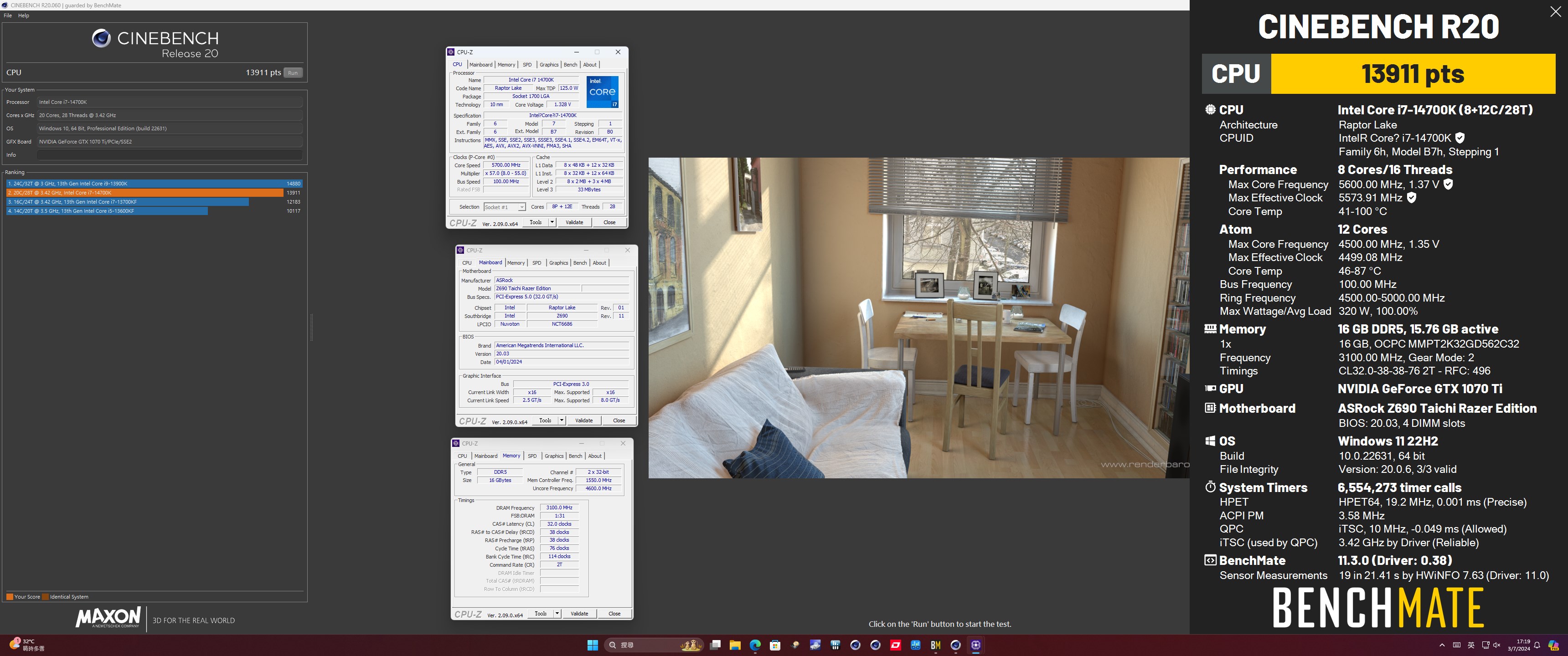Click the Cinebench sphere logo
1568x656 pixels.
(101, 38)
